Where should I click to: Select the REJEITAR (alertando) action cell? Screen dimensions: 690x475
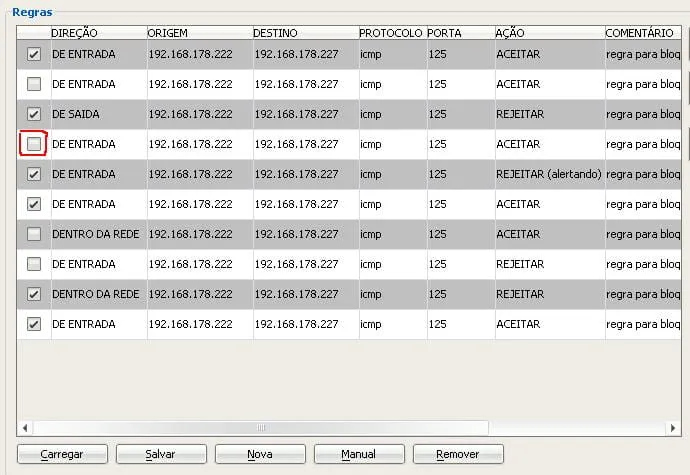pyautogui.click(x=549, y=174)
